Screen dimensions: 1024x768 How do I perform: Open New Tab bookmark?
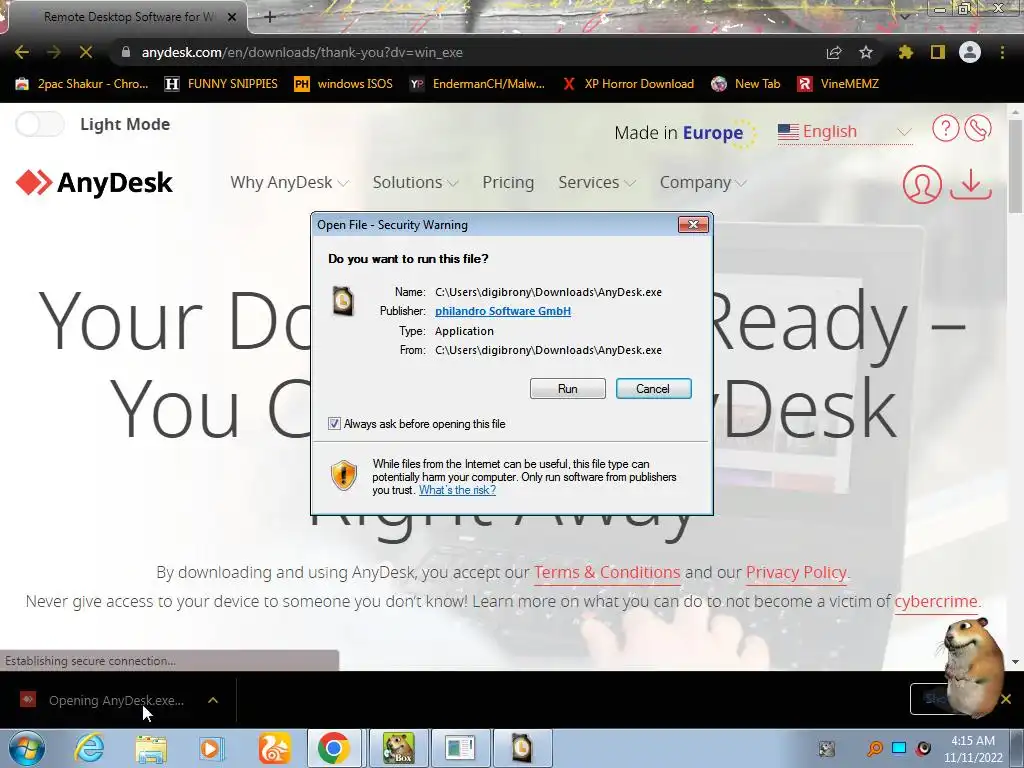[x=746, y=84]
